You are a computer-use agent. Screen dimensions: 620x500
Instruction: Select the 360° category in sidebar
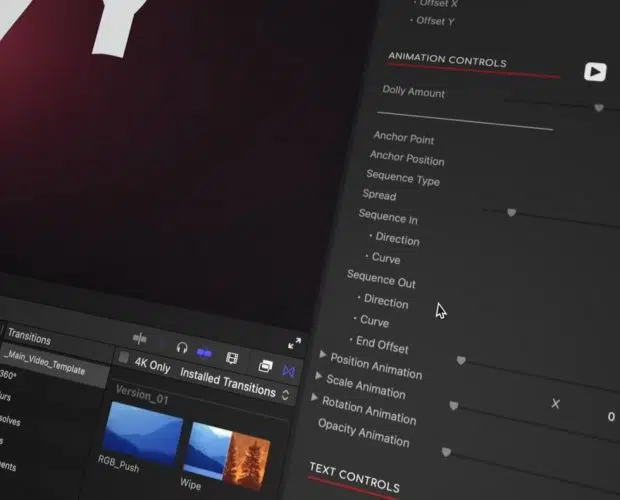tap(8, 374)
